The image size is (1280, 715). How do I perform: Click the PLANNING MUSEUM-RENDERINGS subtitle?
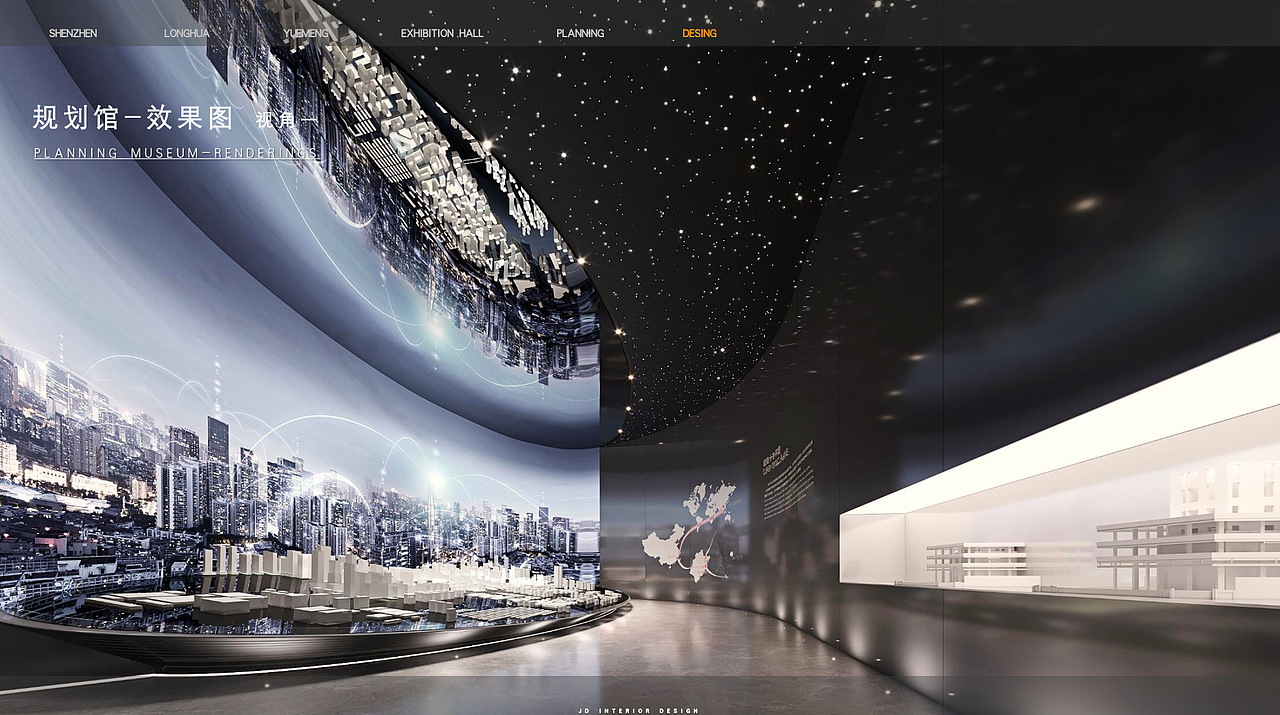click(176, 153)
